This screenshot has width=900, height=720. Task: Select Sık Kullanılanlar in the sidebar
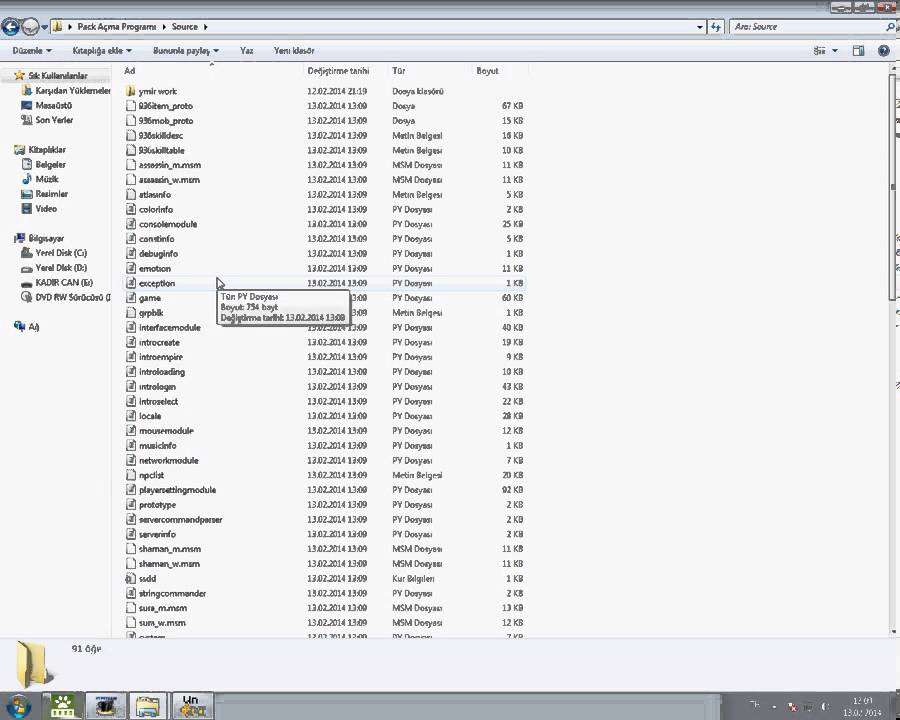(x=57, y=75)
